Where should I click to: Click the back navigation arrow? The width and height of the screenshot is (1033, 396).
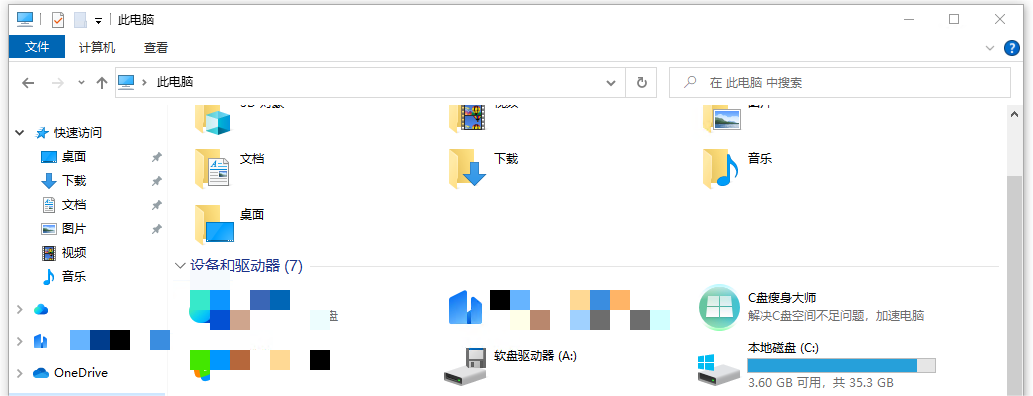(x=28, y=83)
